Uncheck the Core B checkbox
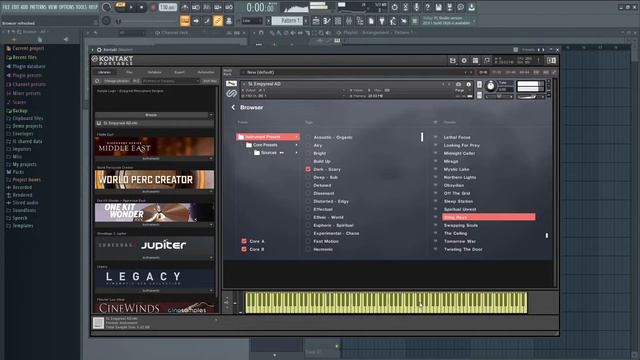This screenshot has width=640, height=360. click(244, 249)
